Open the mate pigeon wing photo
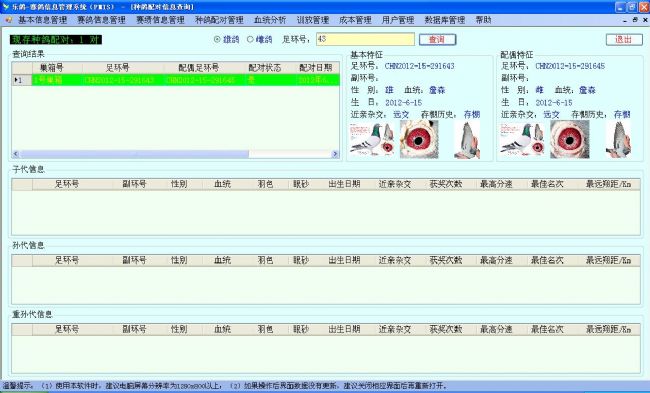 [x=618, y=140]
